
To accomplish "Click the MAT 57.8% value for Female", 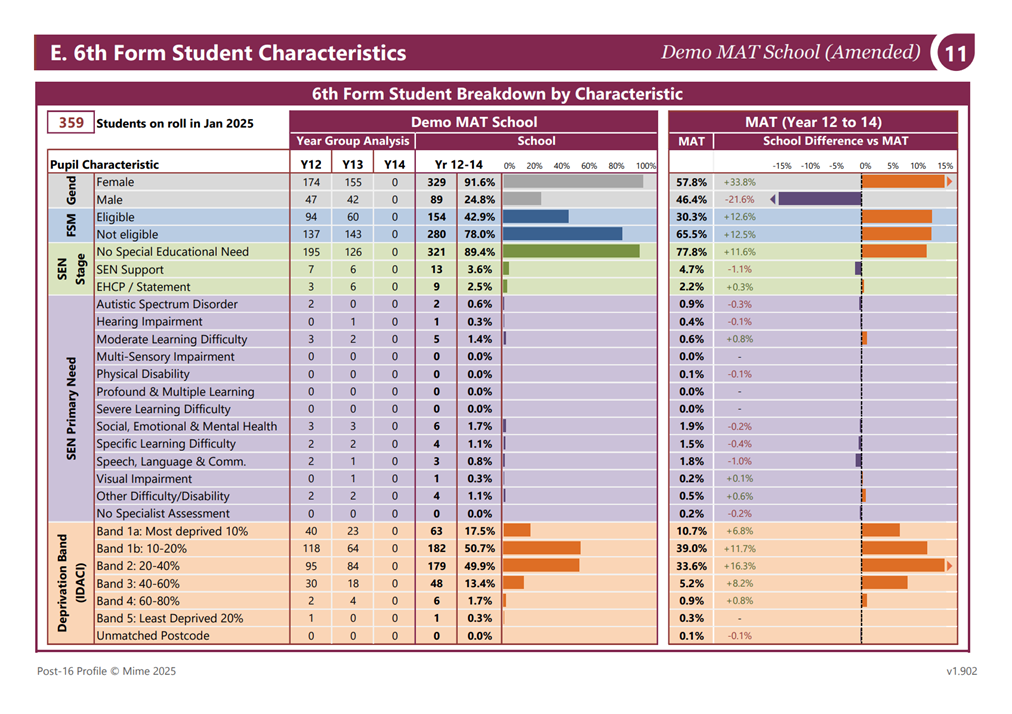I will [691, 182].
